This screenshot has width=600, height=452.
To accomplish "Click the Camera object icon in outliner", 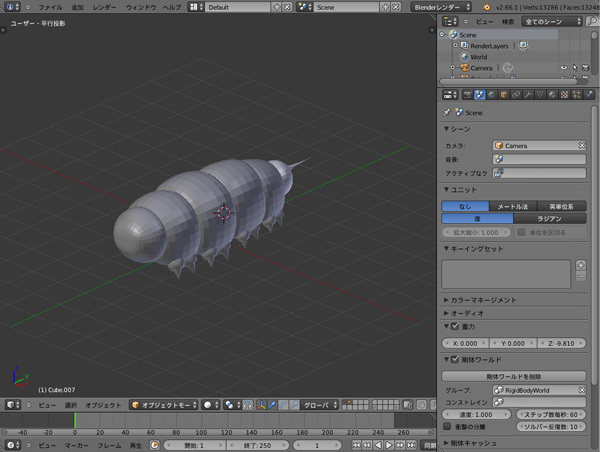I will click(465, 68).
